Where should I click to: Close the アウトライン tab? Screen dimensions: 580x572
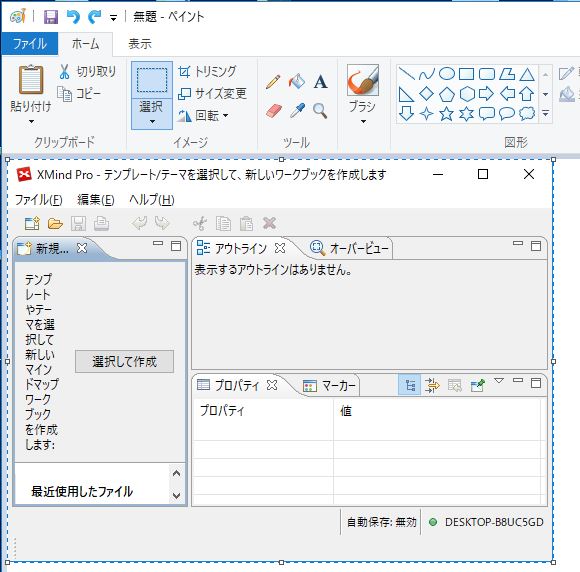point(280,248)
